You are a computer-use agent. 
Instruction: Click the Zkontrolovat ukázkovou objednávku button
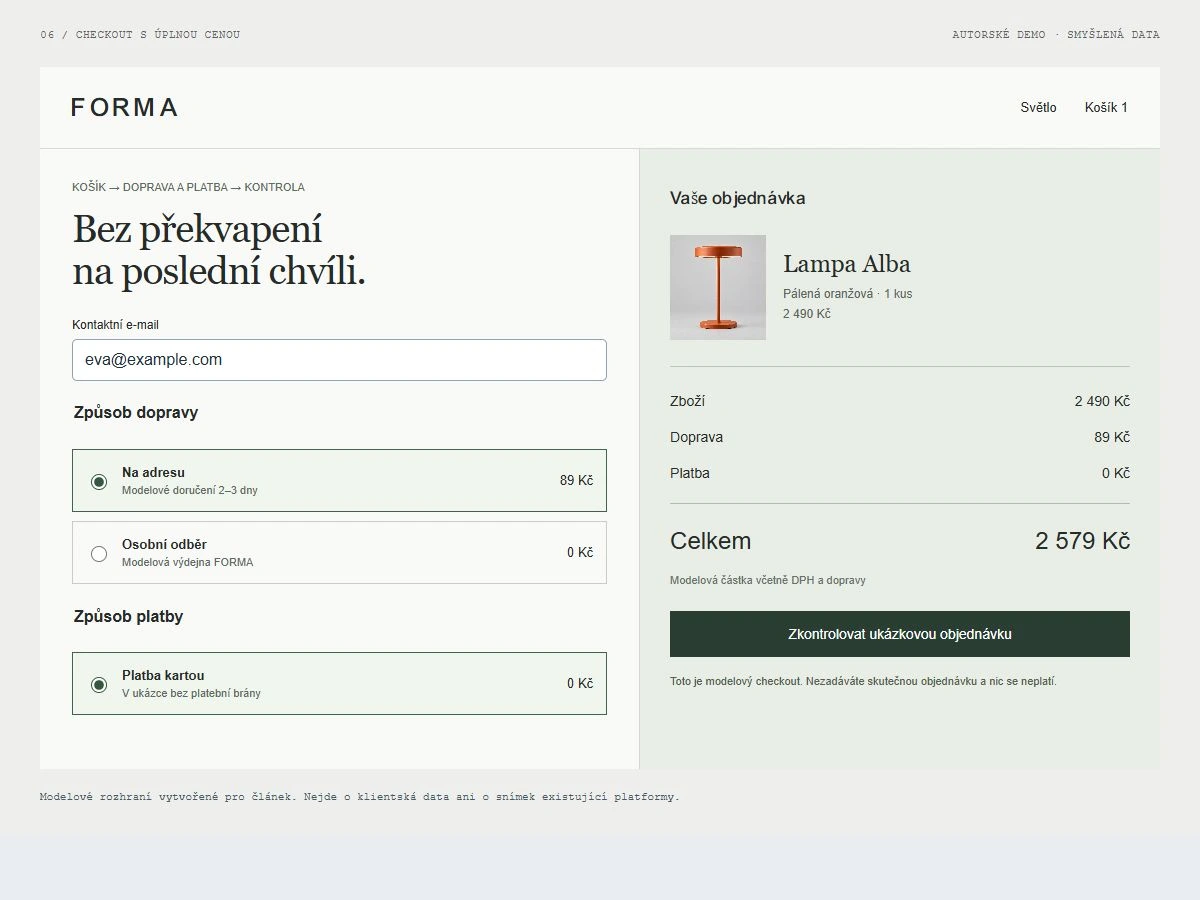pyautogui.click(x=900, y=634)
